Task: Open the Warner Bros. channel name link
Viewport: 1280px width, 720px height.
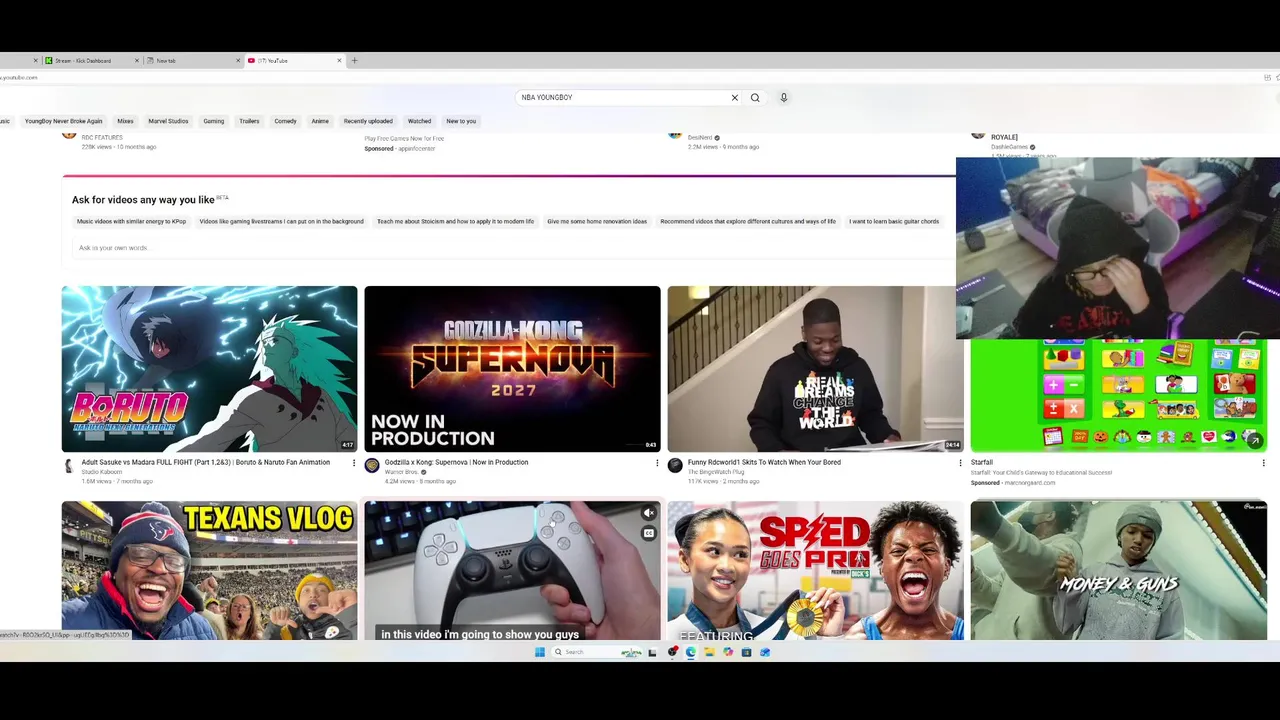Action: pyautogui.click(x=401, y=472)
